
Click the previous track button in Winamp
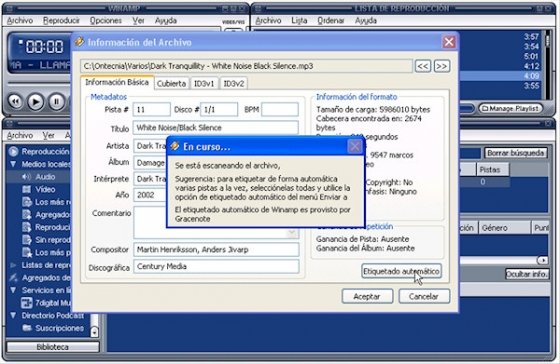click(15, 102)
